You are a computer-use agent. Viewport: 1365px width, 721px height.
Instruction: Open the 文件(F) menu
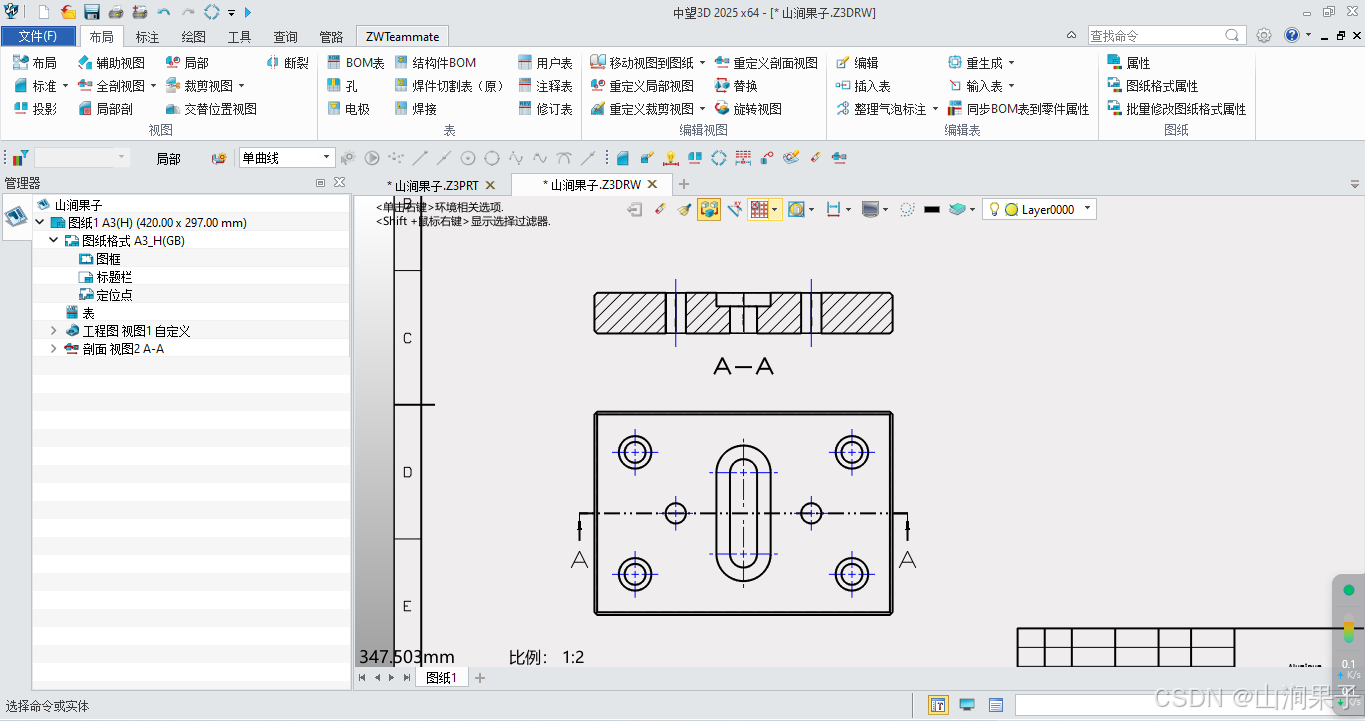coord(38,36)
